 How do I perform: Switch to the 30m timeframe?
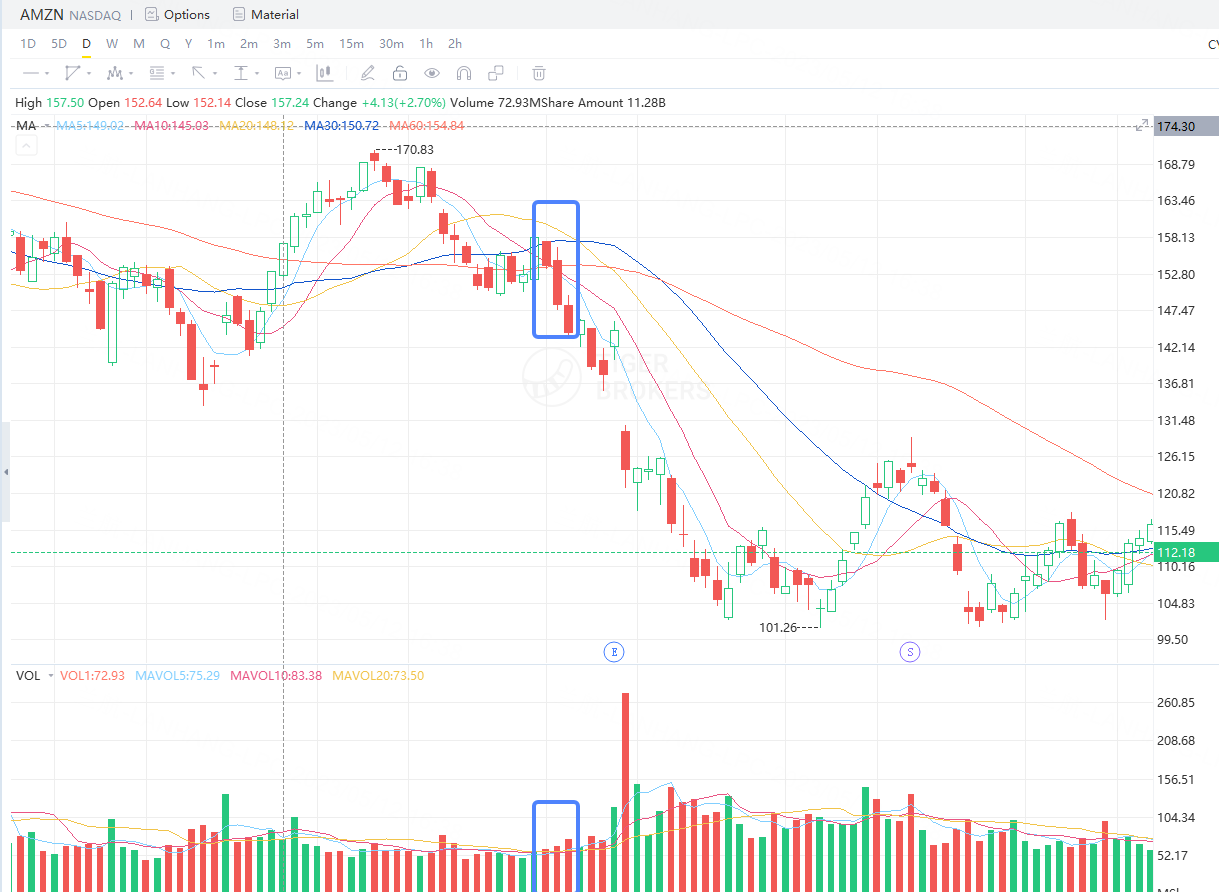point(391,43)
